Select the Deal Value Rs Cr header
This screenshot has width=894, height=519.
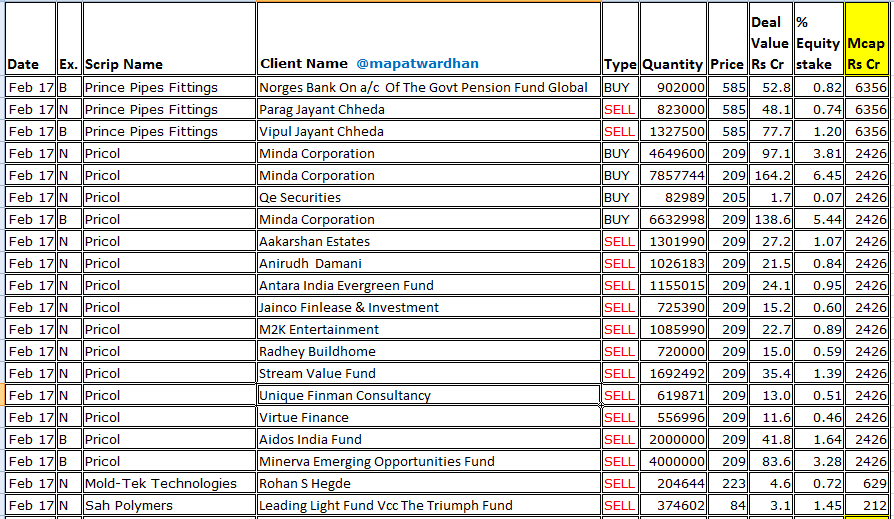tap(770, 38)
